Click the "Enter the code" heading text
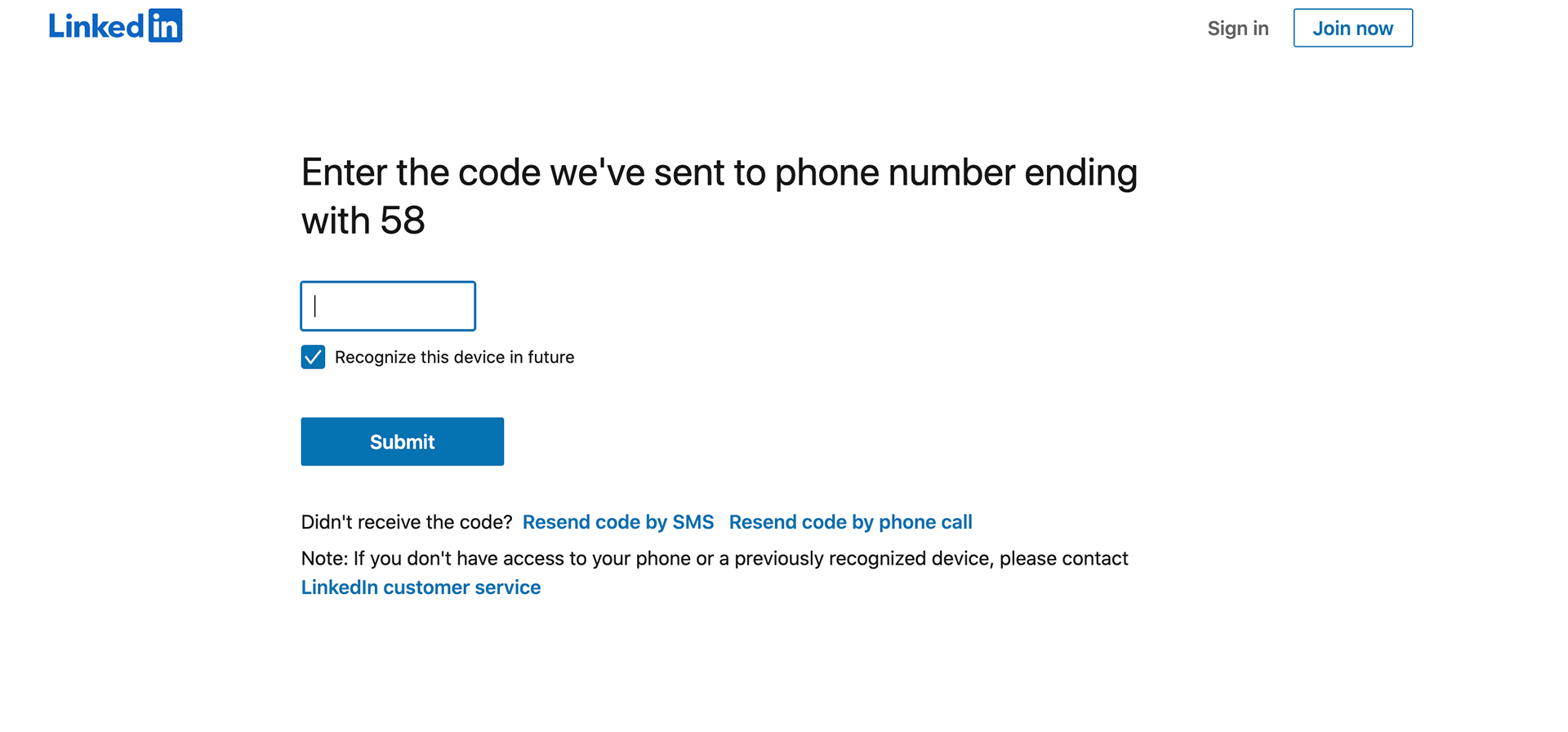1568x732 pixels. 719,196
